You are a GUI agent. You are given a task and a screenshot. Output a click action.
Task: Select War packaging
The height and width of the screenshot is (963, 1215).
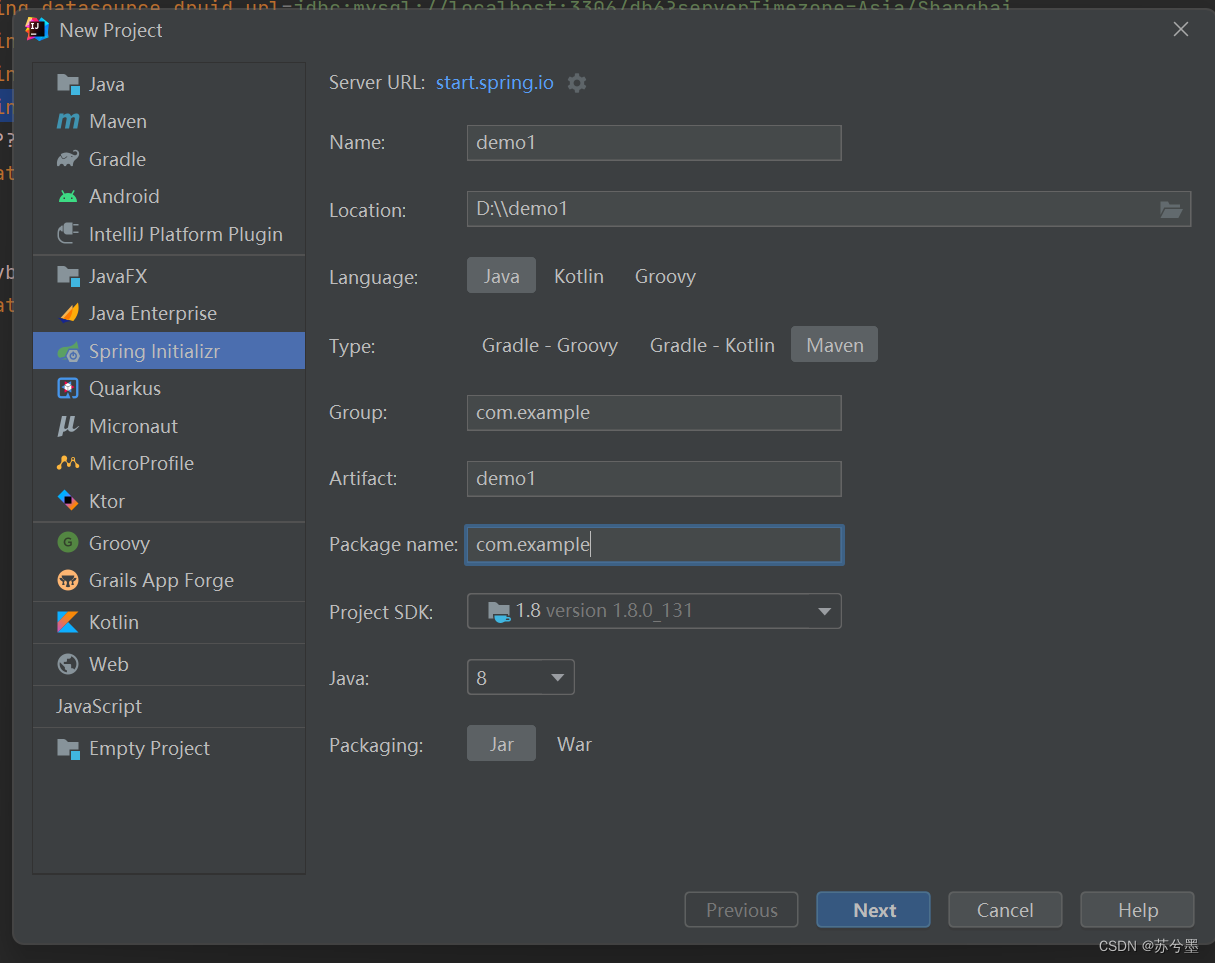574,744
